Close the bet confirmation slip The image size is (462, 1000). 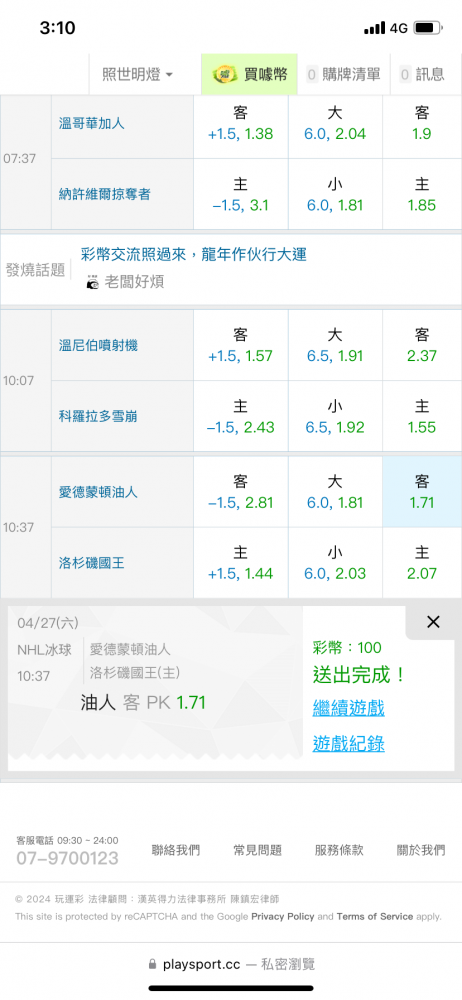coord(433,622)
